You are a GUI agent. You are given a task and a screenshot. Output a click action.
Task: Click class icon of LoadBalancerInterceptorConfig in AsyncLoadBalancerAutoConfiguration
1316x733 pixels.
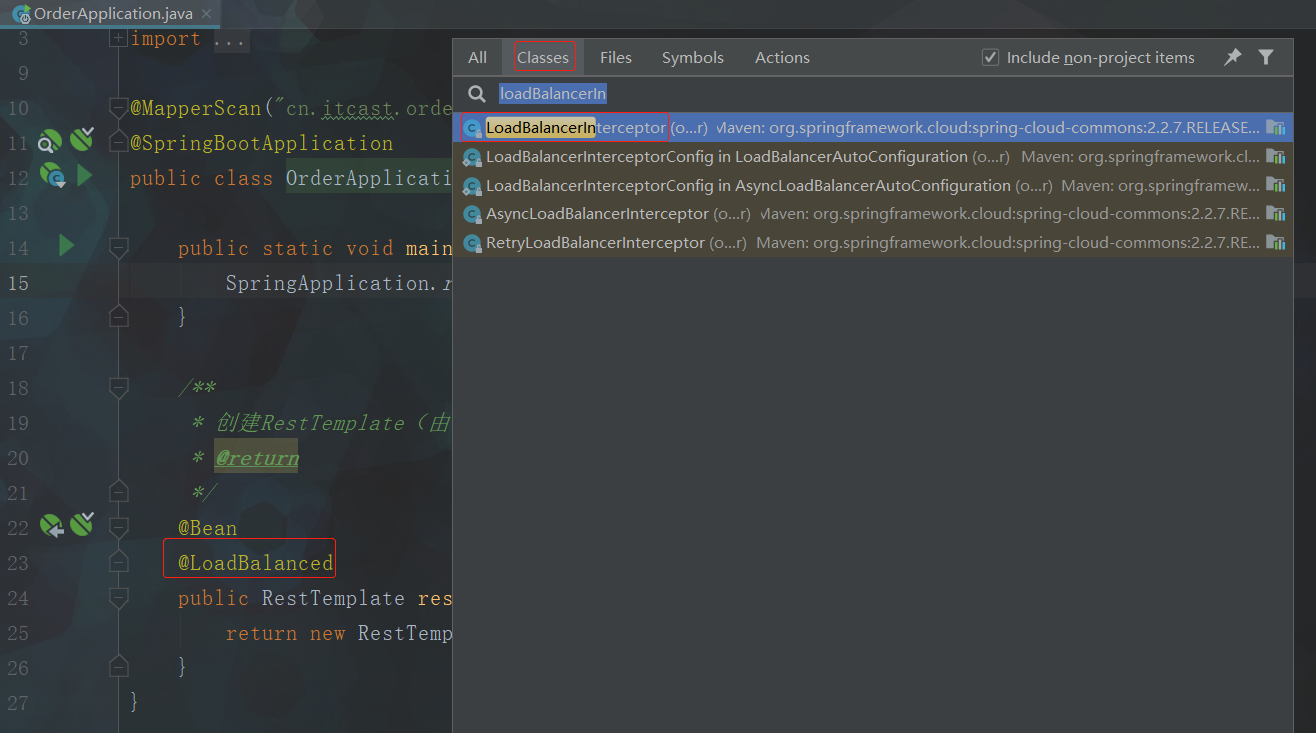472,186
